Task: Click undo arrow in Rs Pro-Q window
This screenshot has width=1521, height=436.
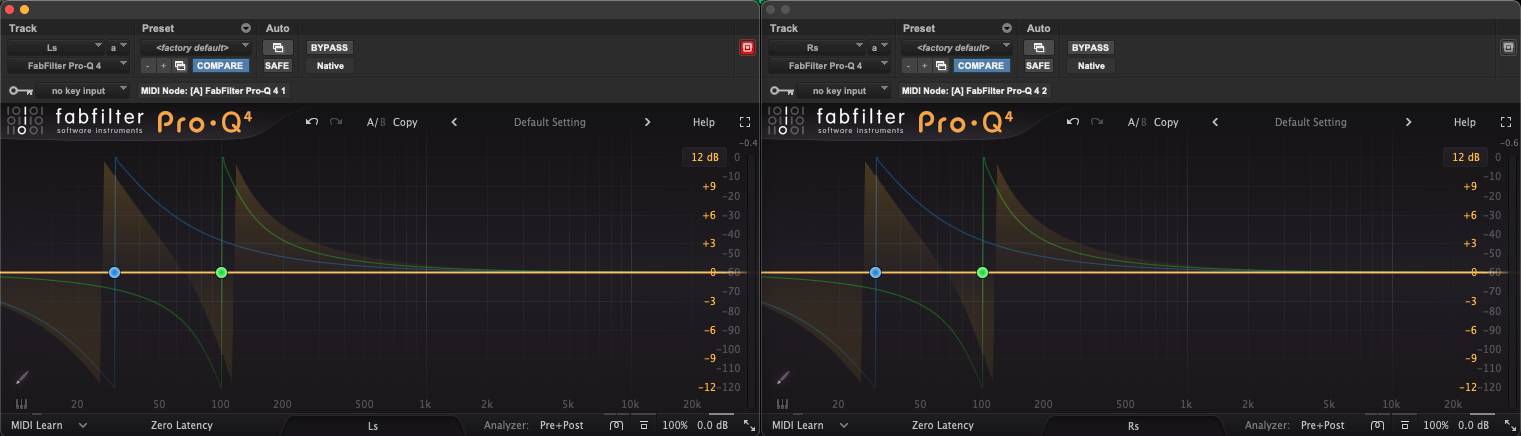Action: point(1073,122)
